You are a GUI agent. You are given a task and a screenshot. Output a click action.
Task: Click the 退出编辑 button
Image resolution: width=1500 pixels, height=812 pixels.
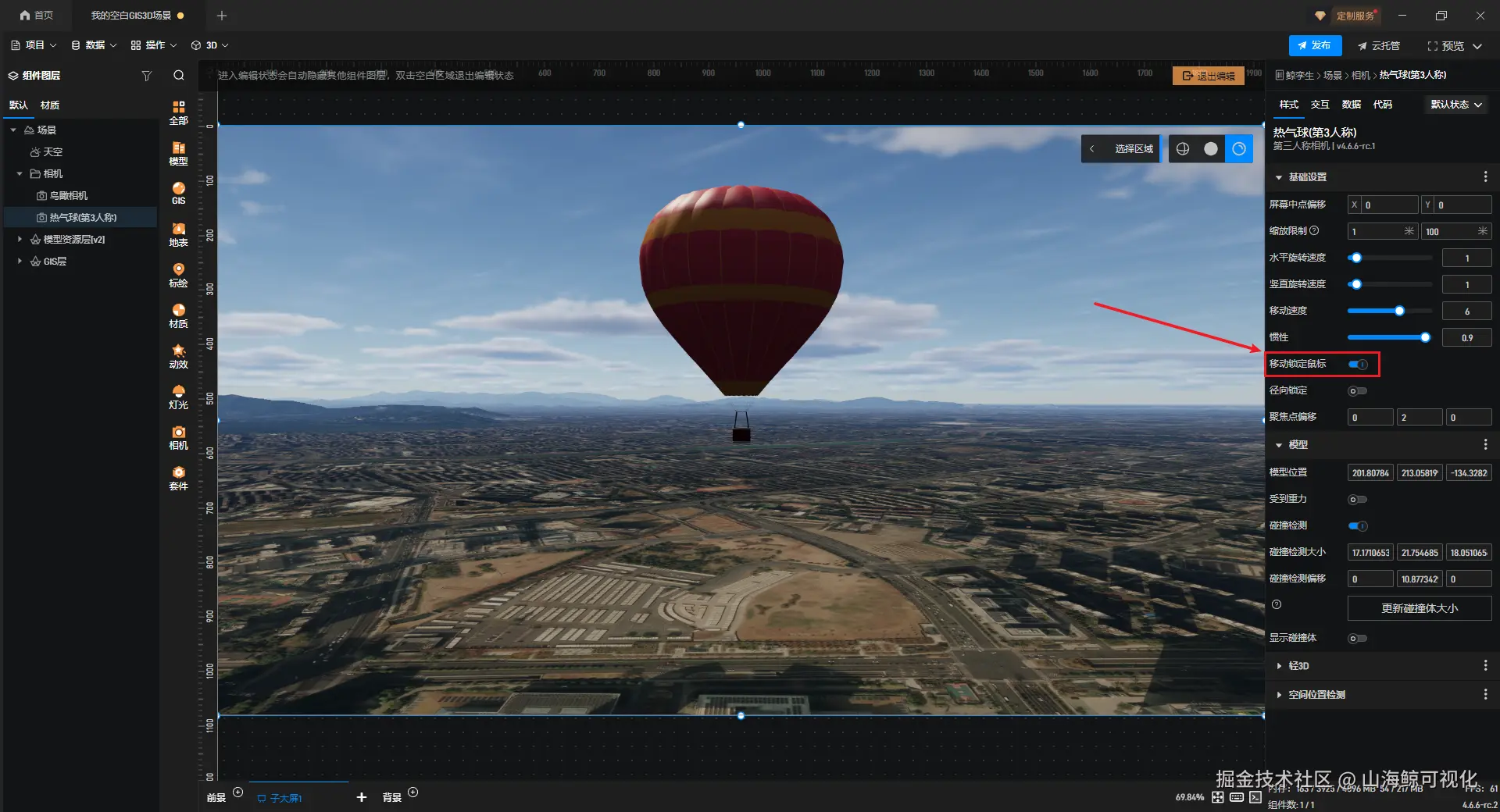[x=1209, y=76]
